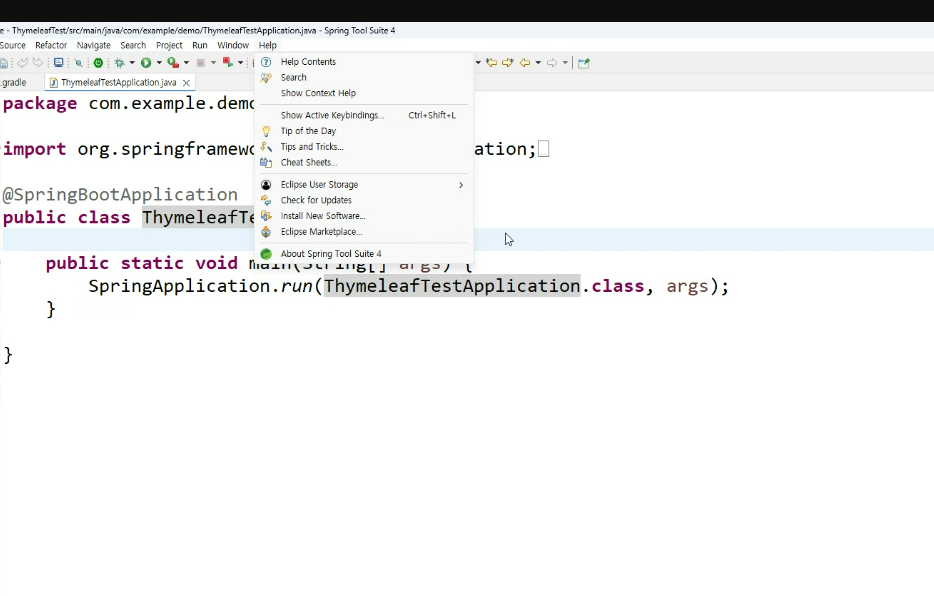This screenshot has height=596, width=934.
Task: Click the lightbulb icon beside Tip of the Day
Action: (x=266, y=131)
